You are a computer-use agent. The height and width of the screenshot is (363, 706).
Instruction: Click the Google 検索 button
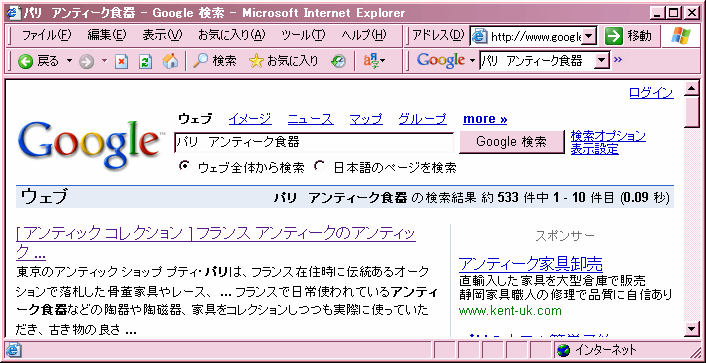click(511, 142)
